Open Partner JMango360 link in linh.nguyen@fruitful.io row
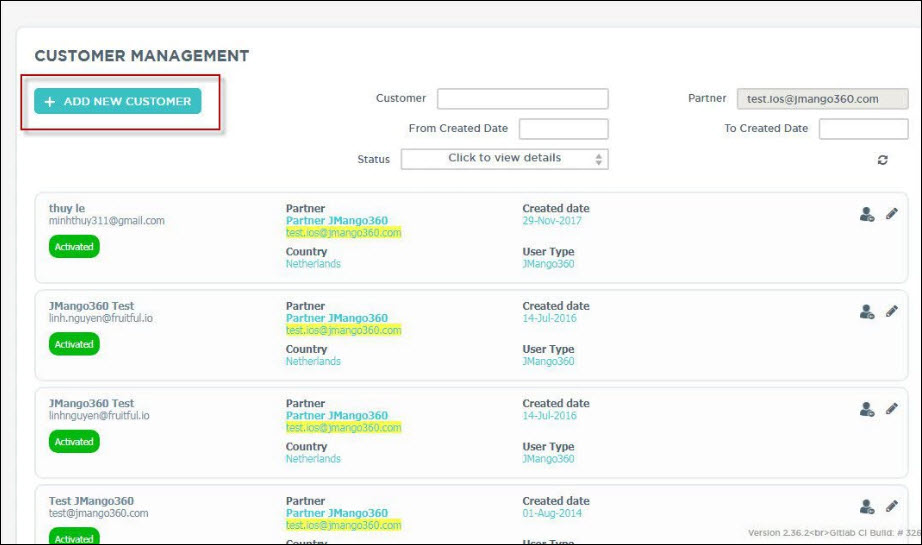This screenshot has width=922, height=545. (337, 318)
